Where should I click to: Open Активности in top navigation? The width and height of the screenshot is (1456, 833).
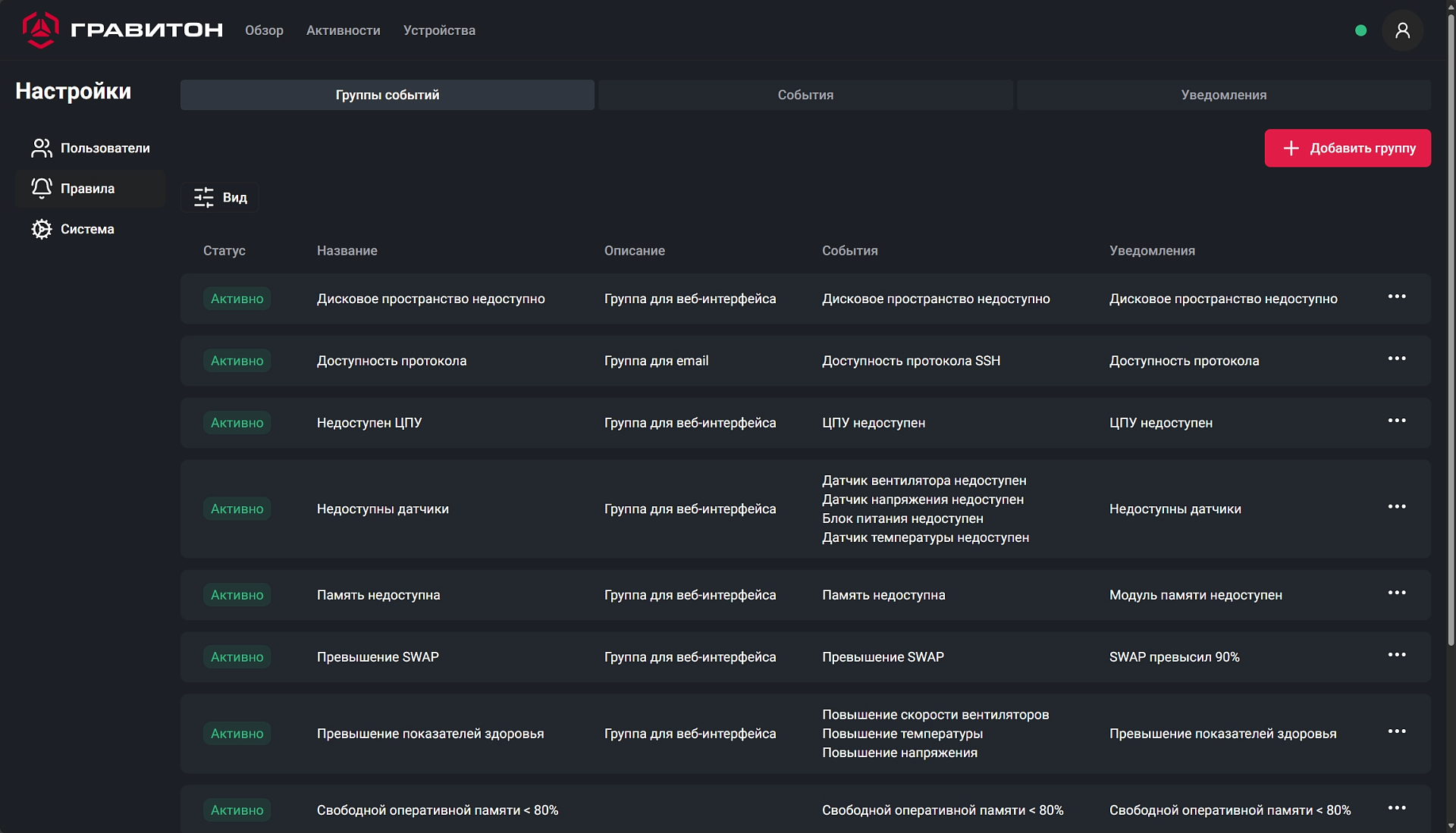click(343, 30)
